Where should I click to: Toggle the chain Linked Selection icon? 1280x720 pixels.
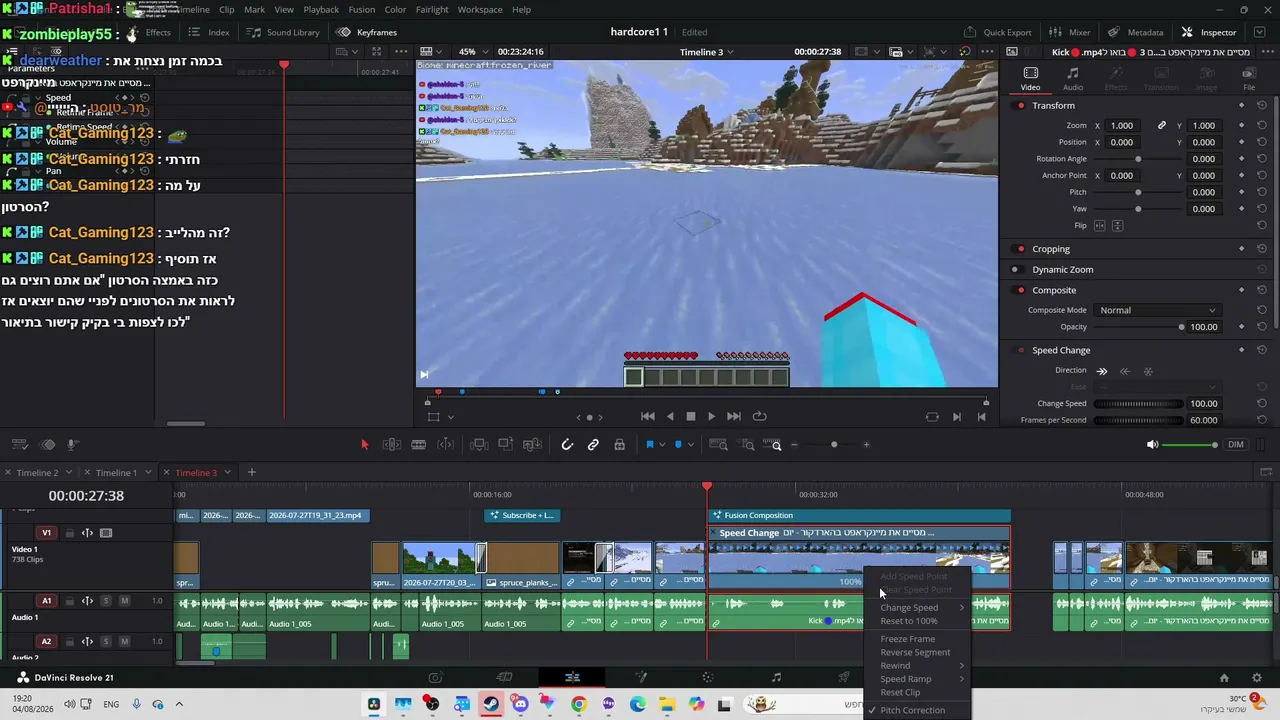pos(593,445)
